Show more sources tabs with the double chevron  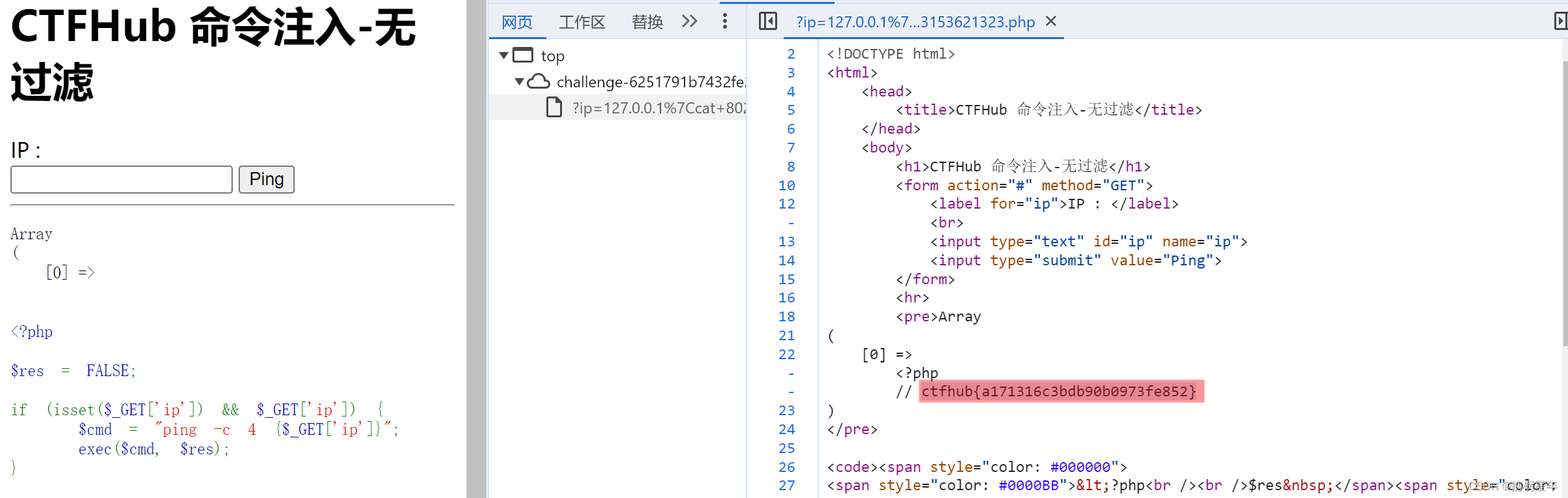coord(689,22)
